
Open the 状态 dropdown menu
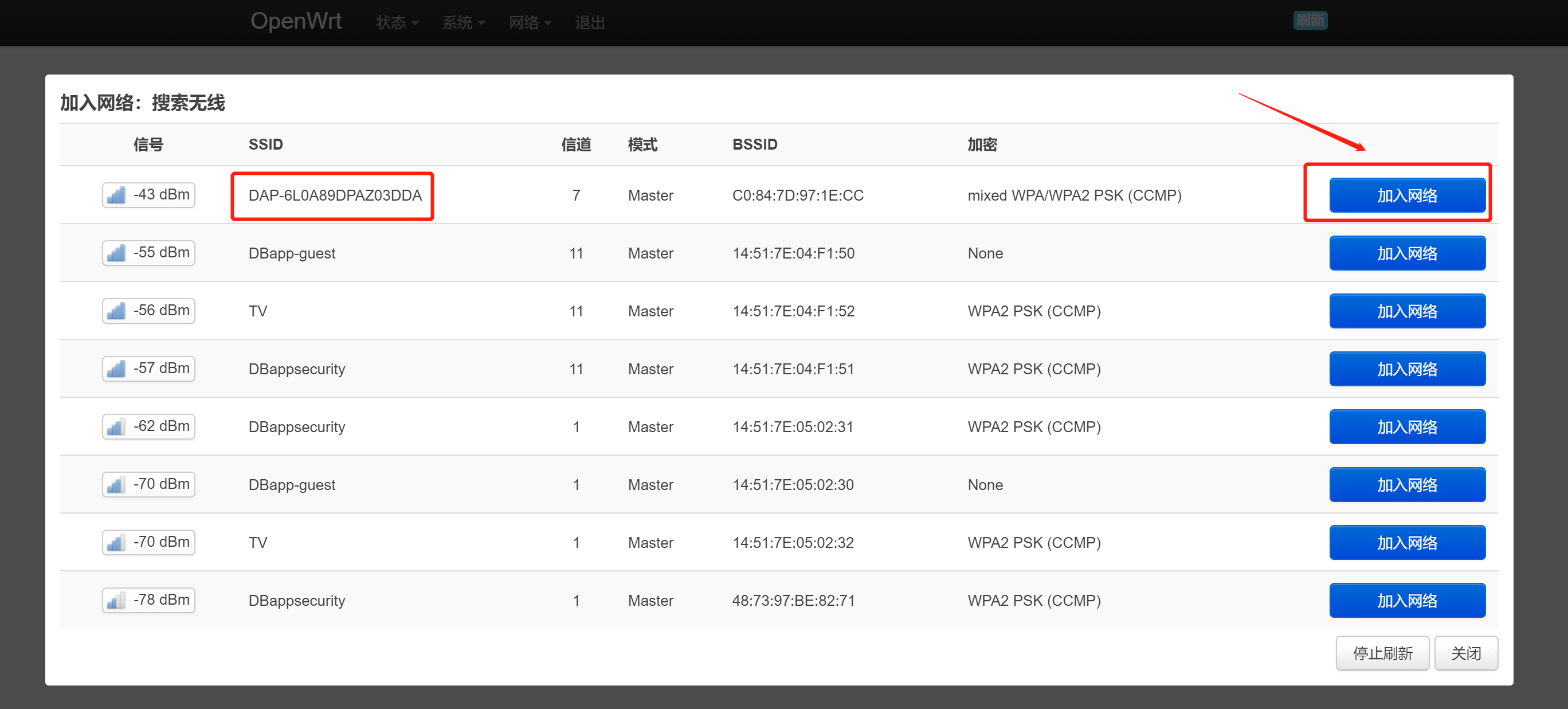[x=397, y=22]
